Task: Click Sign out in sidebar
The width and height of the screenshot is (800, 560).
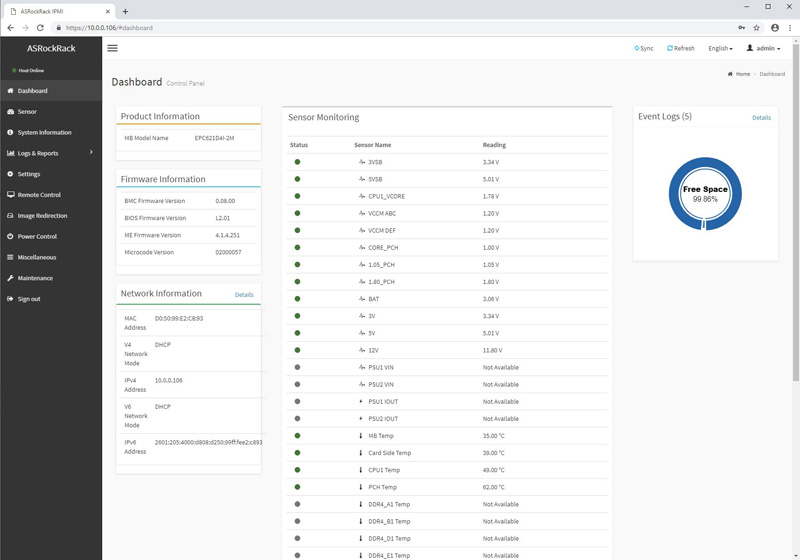Action: [x=29, y=299]
